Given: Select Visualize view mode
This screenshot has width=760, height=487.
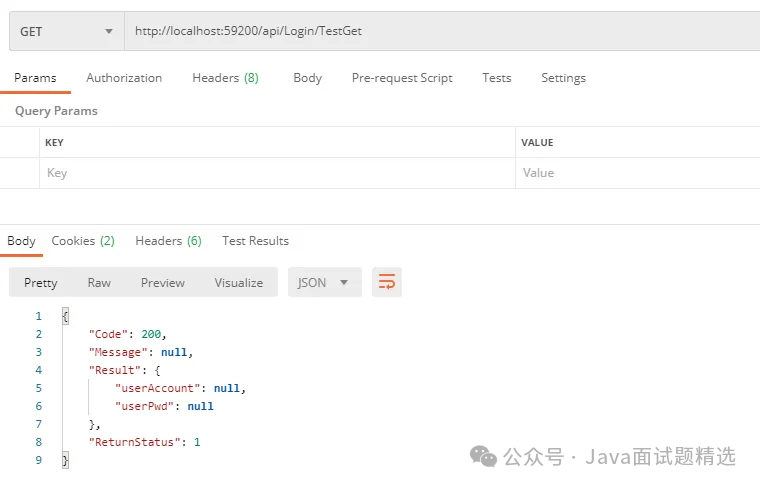Looking at the screenshot, I should [x=238, y=283].
